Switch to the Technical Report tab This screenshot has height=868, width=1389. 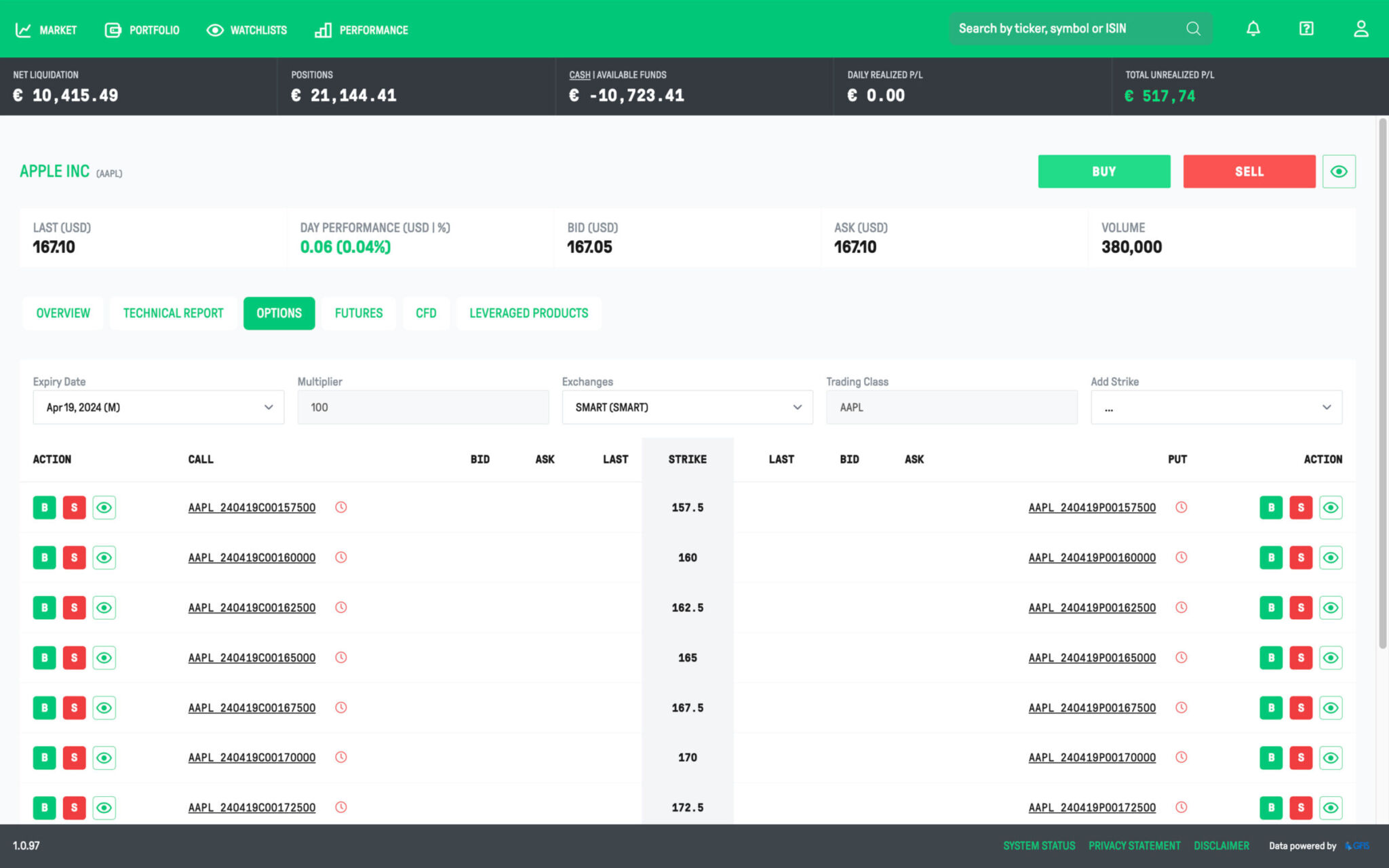[173, 313]
